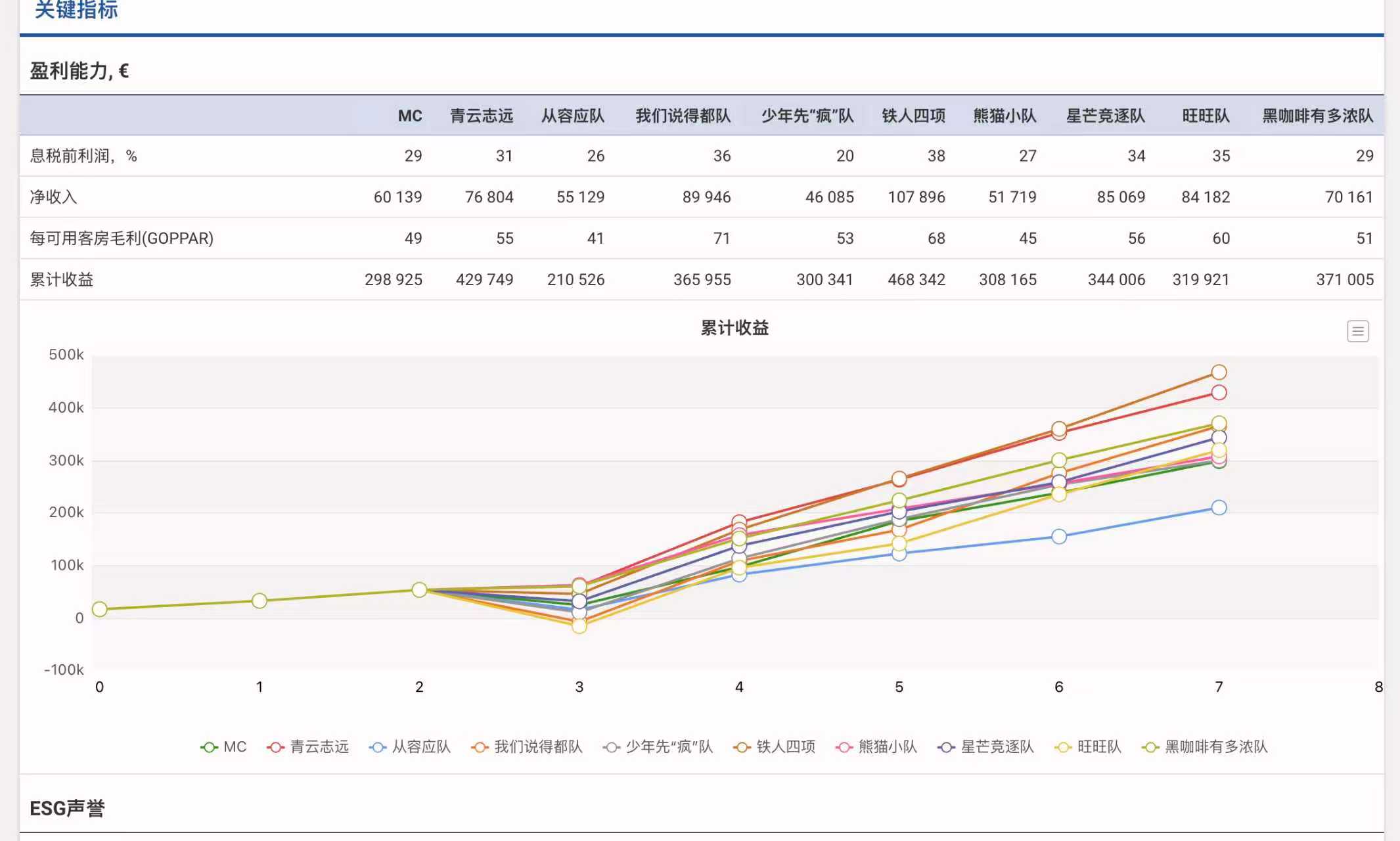Click the 铁人四项 column header

913,116
